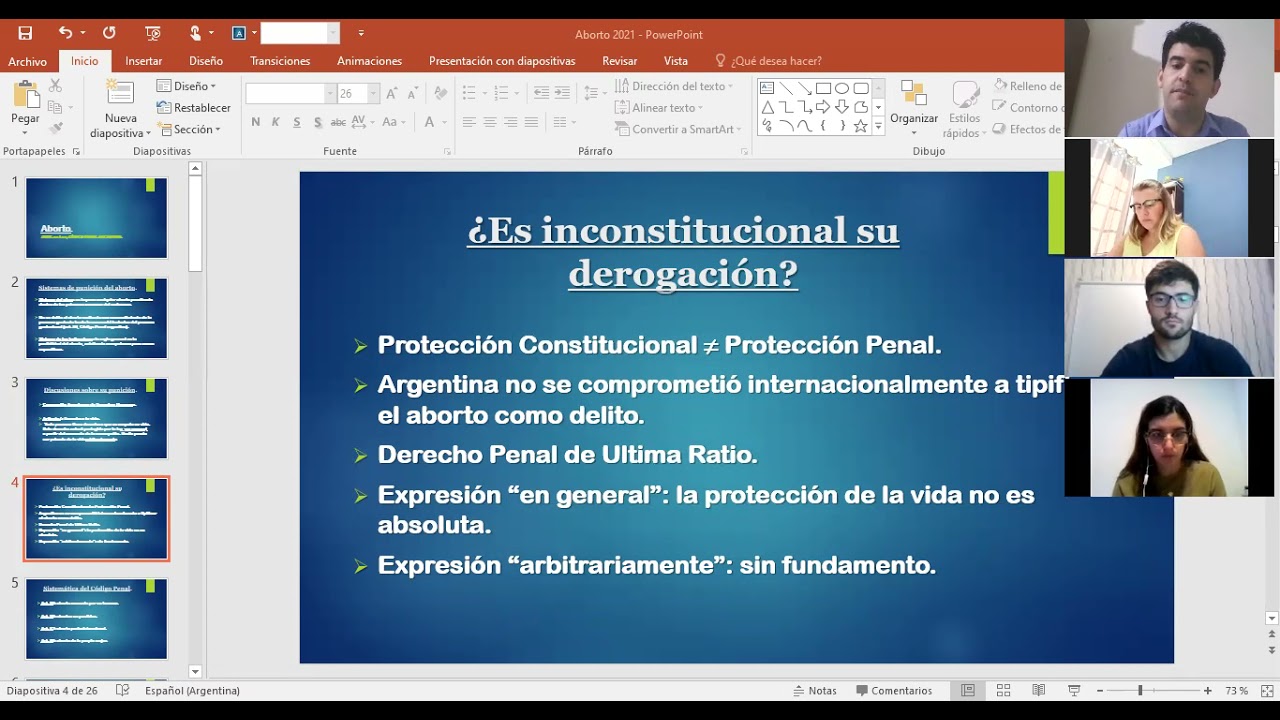Toggle strikethrough (abc) formatting
Viewport: 1280px width, 720px height.
tap(338, 122)
